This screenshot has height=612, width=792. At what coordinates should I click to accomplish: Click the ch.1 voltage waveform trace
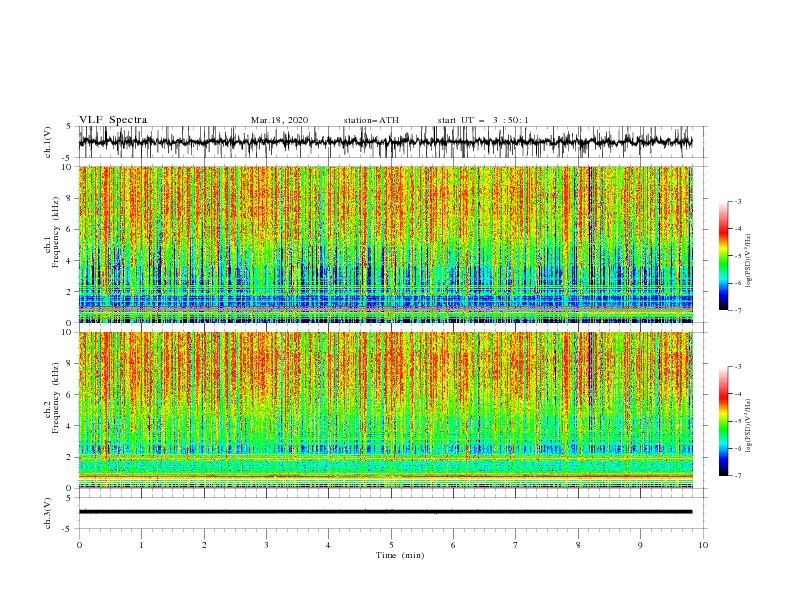[x=385, y=142]
